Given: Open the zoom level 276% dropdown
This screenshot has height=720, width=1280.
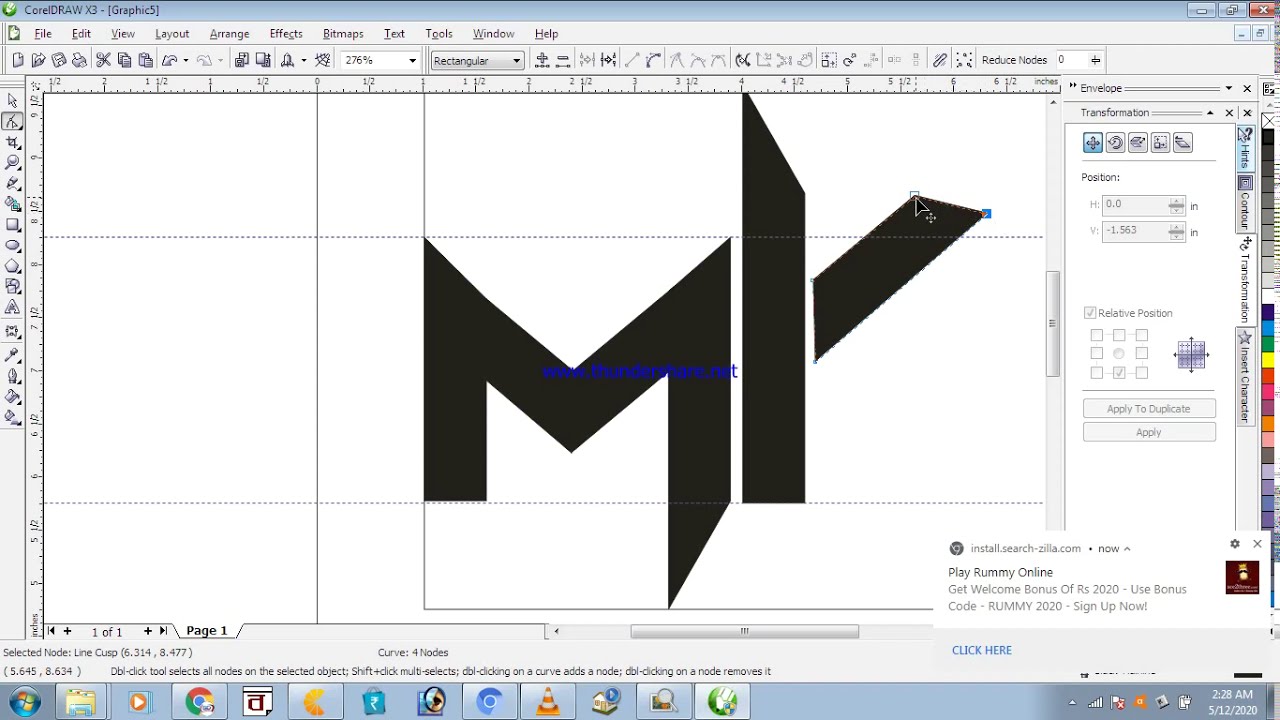Looking at the screenshot, I should coord(411,60).
